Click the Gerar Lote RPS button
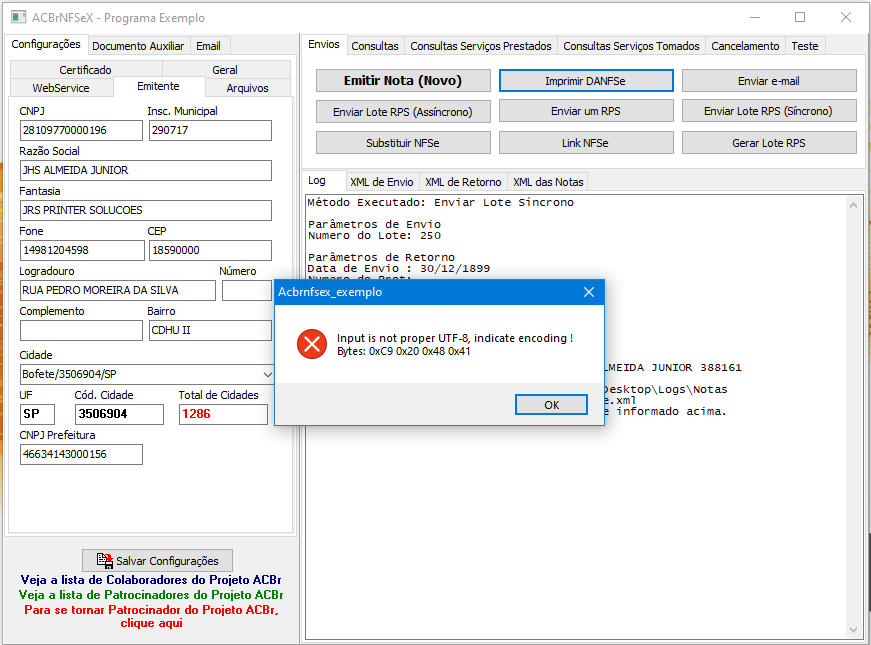This screenshot has width=871, height=645. (769, 143)
